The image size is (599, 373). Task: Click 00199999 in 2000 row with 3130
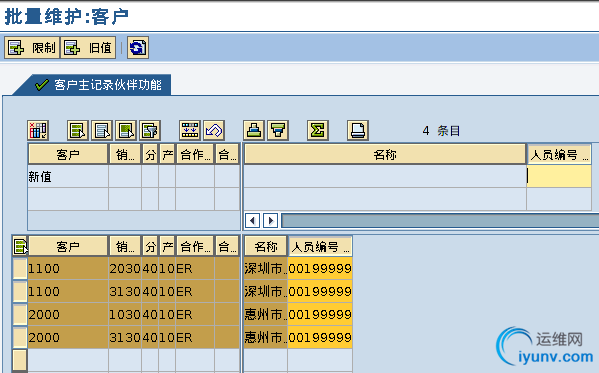tap(320, 337)
